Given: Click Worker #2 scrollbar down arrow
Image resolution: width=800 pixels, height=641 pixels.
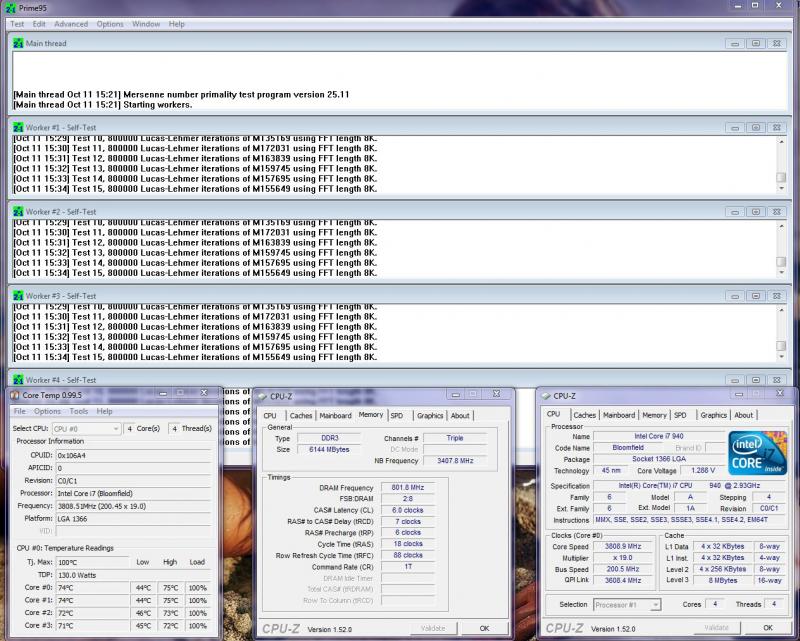Looking at the screenshot, I should pyautogui.click(x=781, y=273).
